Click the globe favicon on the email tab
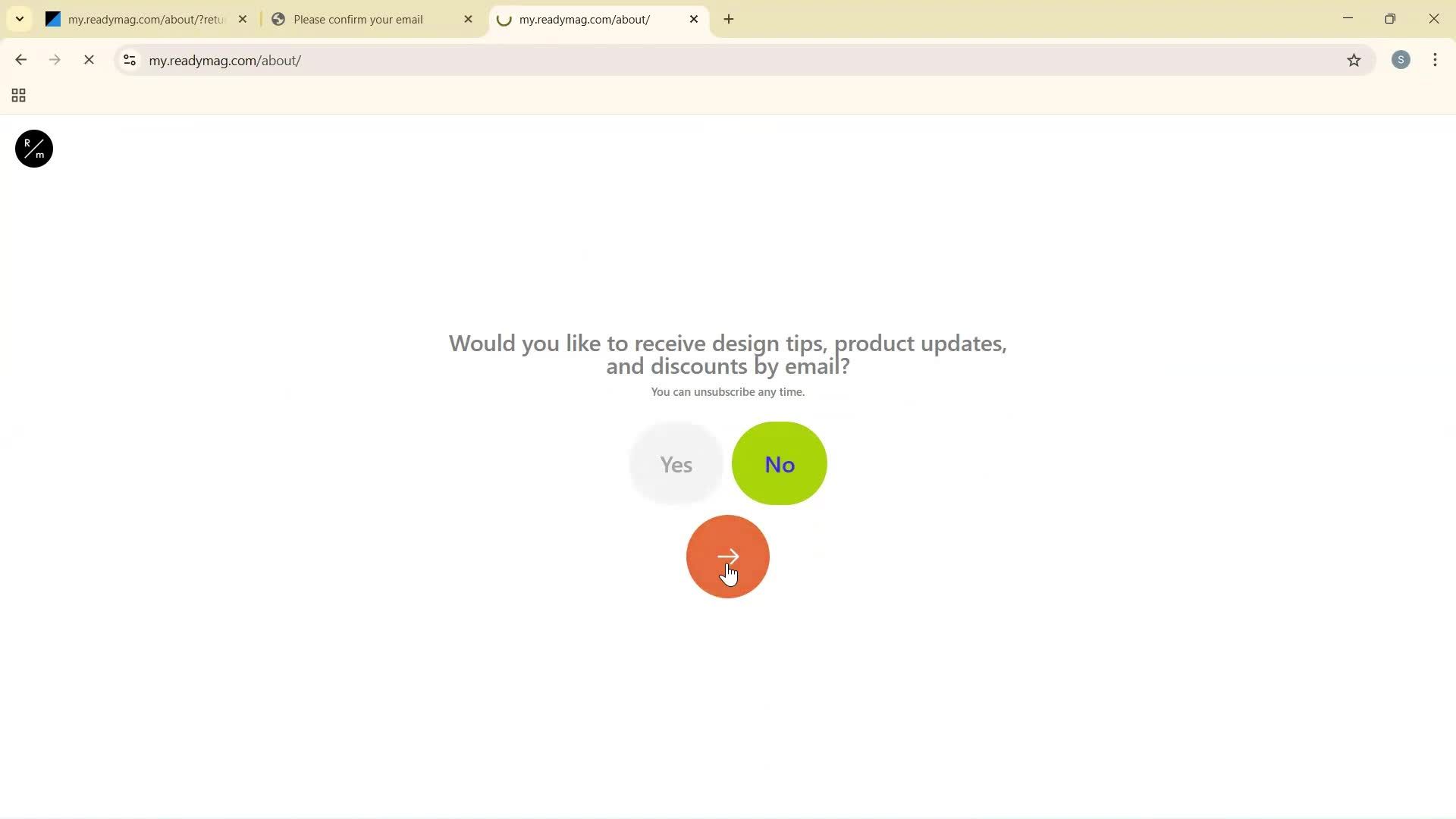1456x819 pixels. click(x=278, y=20)
